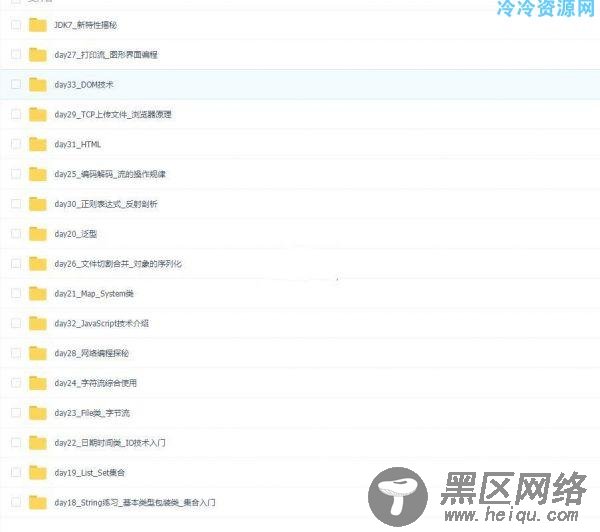
Task: Click the folder icon for JDK7_新特性揭秘
Action: [x=38, y=25]
